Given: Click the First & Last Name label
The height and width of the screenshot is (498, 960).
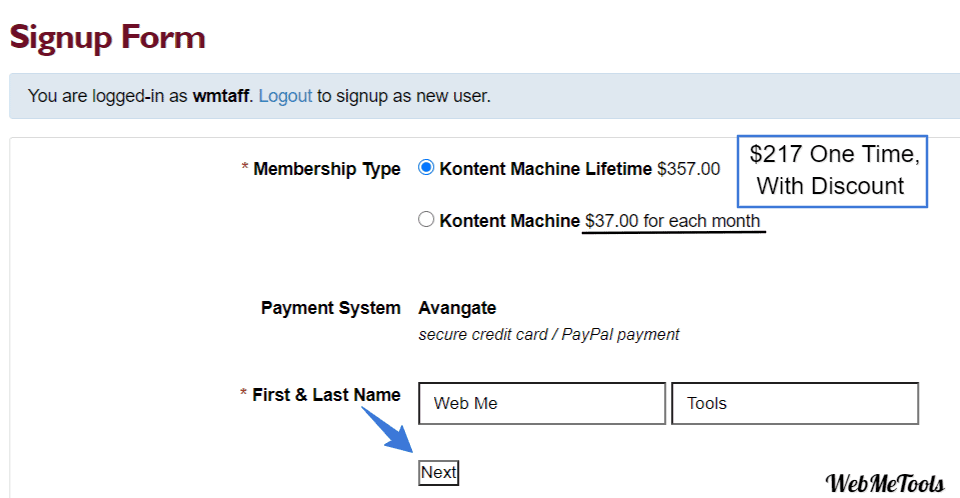Looking at the screenshot, I should point(326,394).
